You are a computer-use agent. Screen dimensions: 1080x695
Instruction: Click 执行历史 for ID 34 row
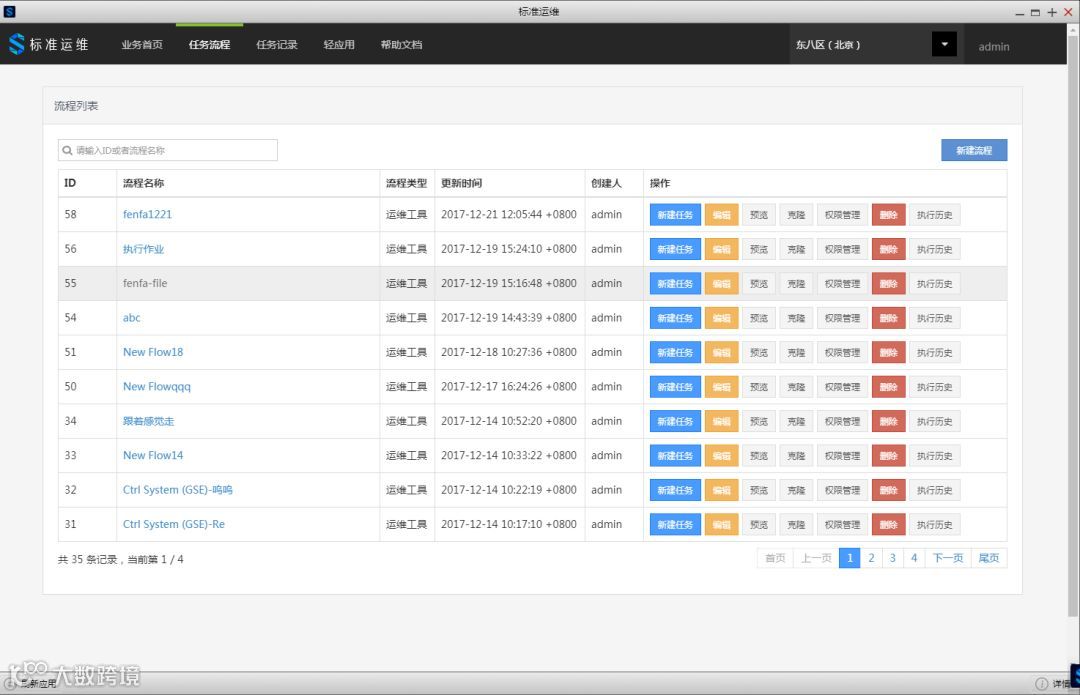(x=935, y=422)
